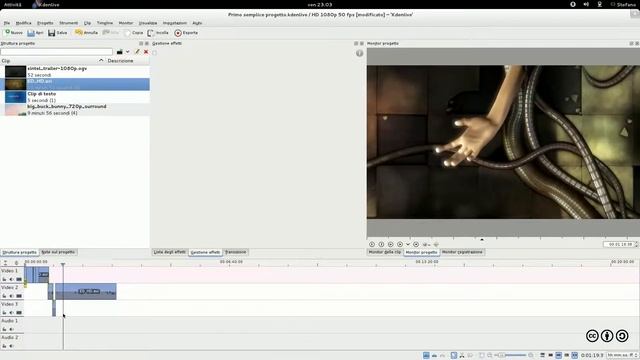
Task: Click the info icon in Gestione effetti panel
Action: (359, 53)
